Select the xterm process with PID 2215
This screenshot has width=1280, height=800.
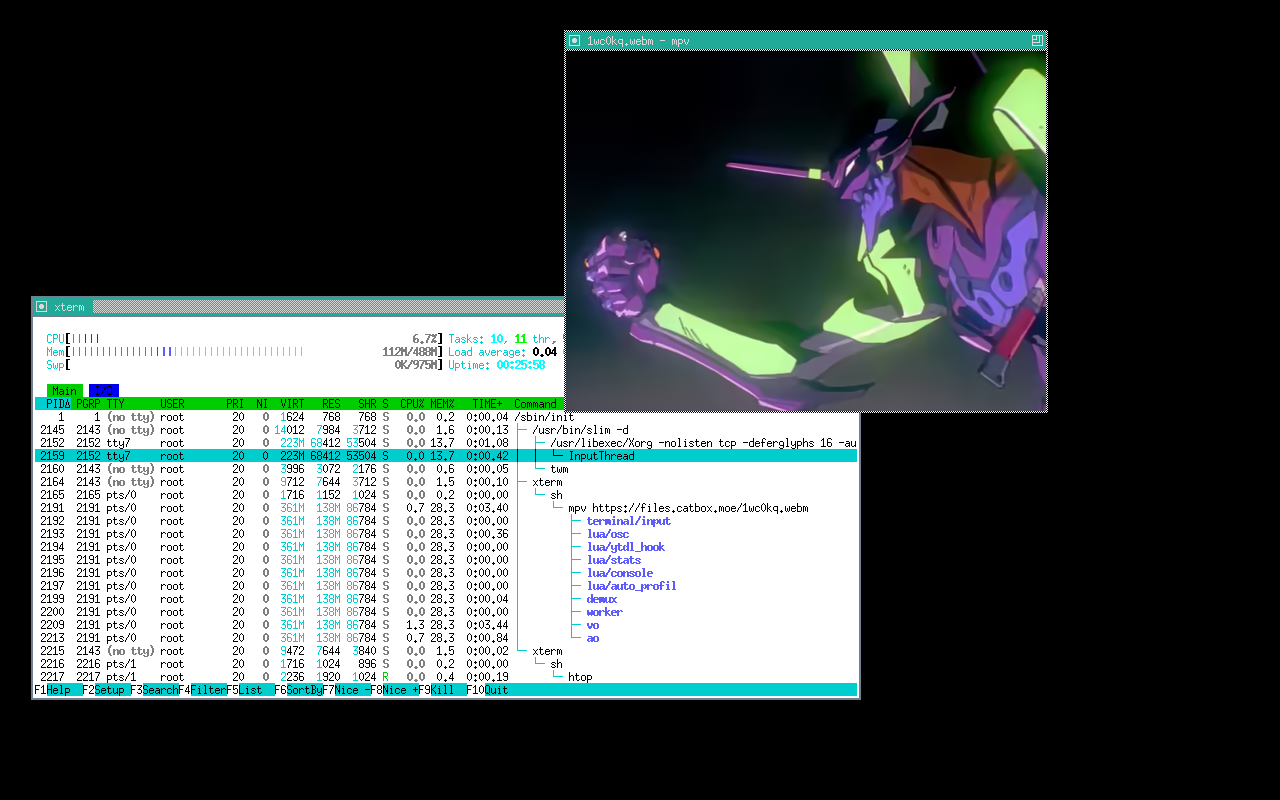[x=447, y=651]
